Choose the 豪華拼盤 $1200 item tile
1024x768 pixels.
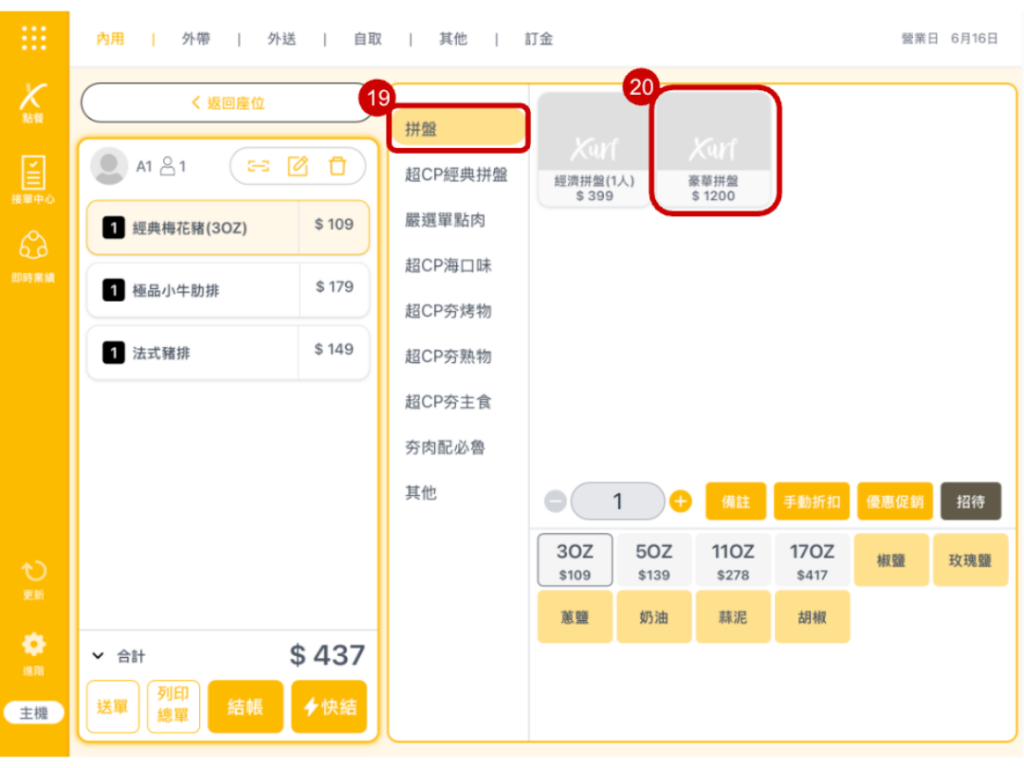pos(712,152)
